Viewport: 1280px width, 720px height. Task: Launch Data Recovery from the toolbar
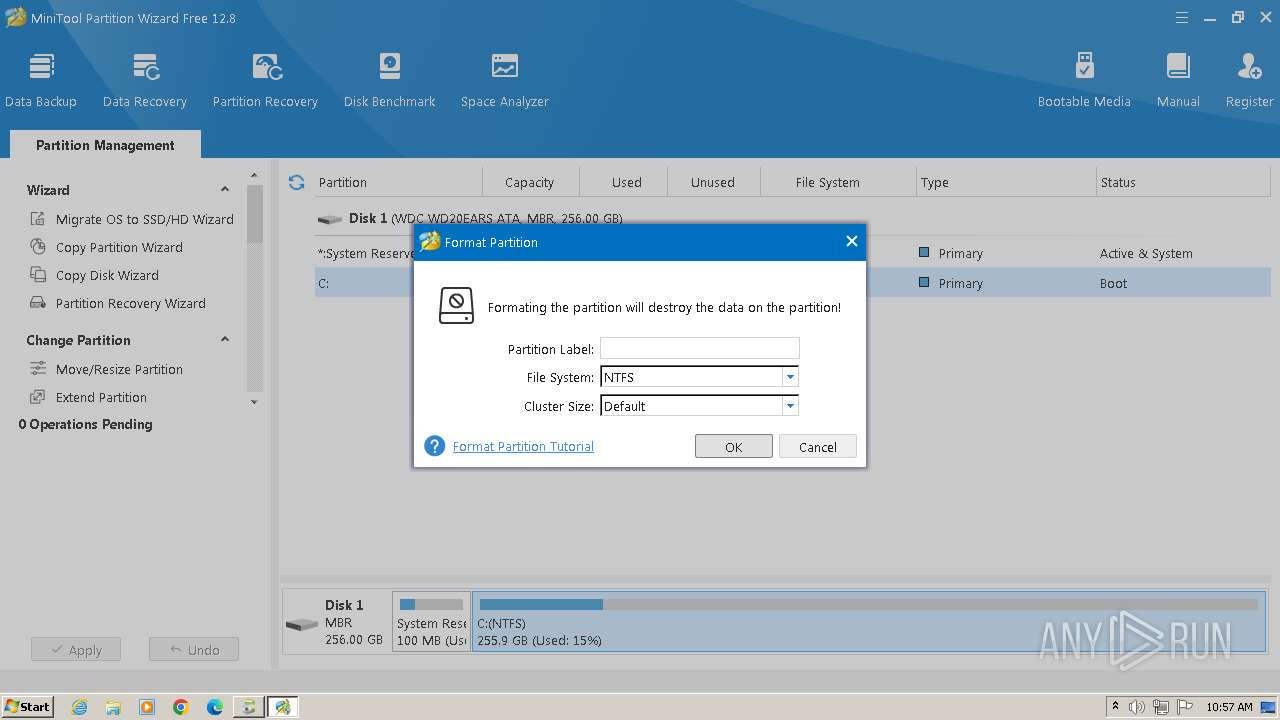click(145, 80)
